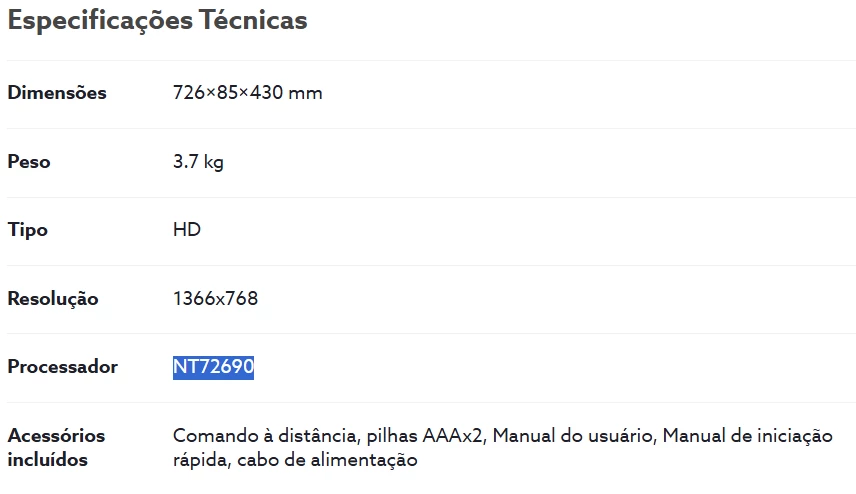This screenshot has width=856, height=494.
Task: Click the Manual do usuário text
Action: 573,436
